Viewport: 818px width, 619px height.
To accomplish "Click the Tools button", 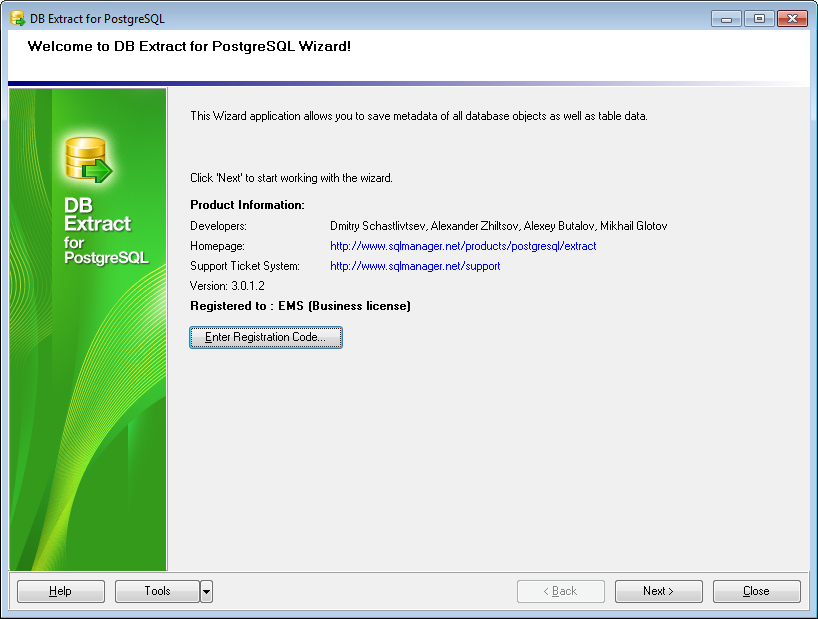I will click(x=157, y=591).
